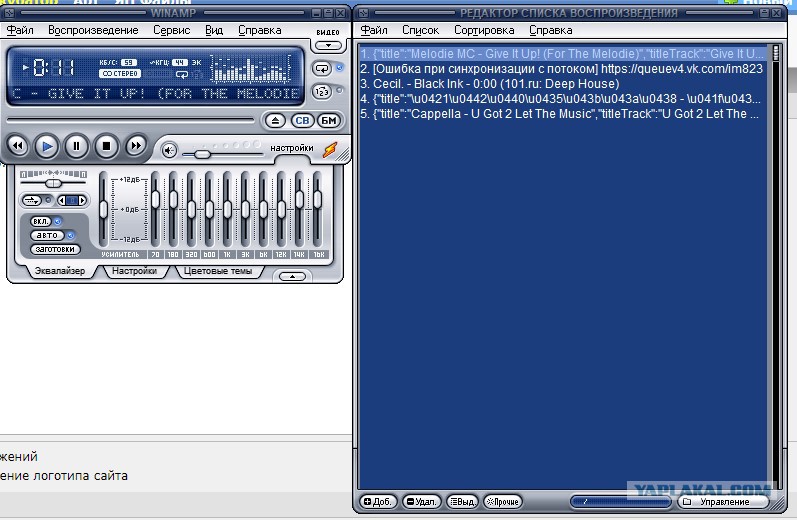Switch to the Цветовые темы tab
Viewport: 797px width, 520px height.
tap(218, 271)
